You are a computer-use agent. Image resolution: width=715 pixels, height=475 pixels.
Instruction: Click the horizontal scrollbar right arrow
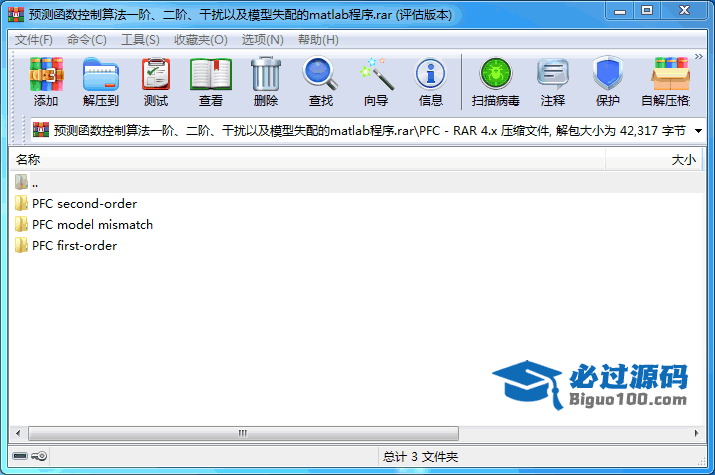click(696, 433)
